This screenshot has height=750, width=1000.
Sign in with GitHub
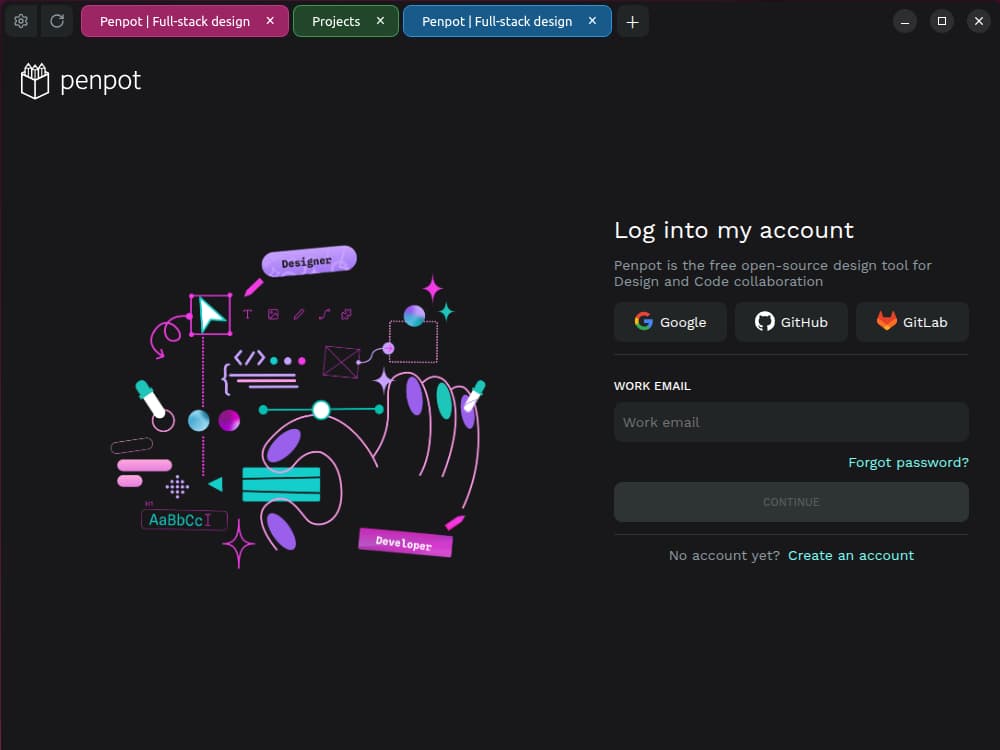click(x=791, y=322)
